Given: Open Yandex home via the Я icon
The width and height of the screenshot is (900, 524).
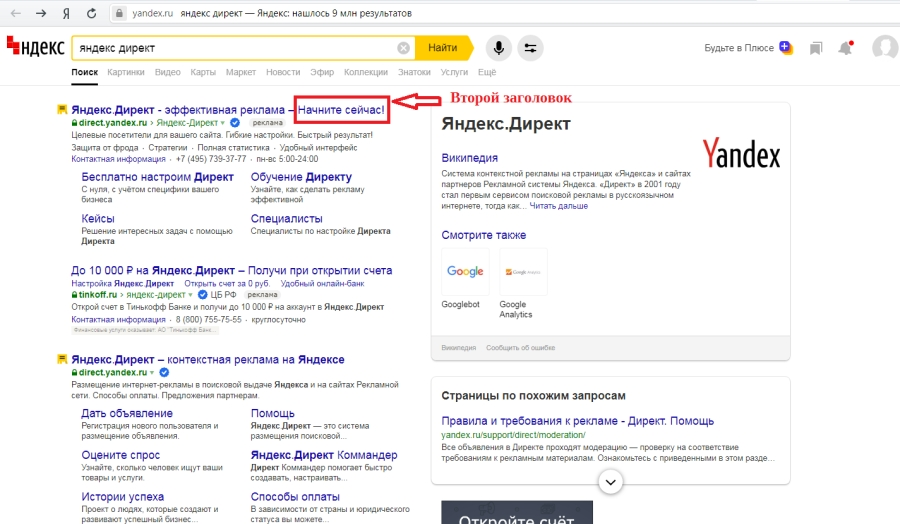Looking at the screenshot, I should tap(66, 13).
